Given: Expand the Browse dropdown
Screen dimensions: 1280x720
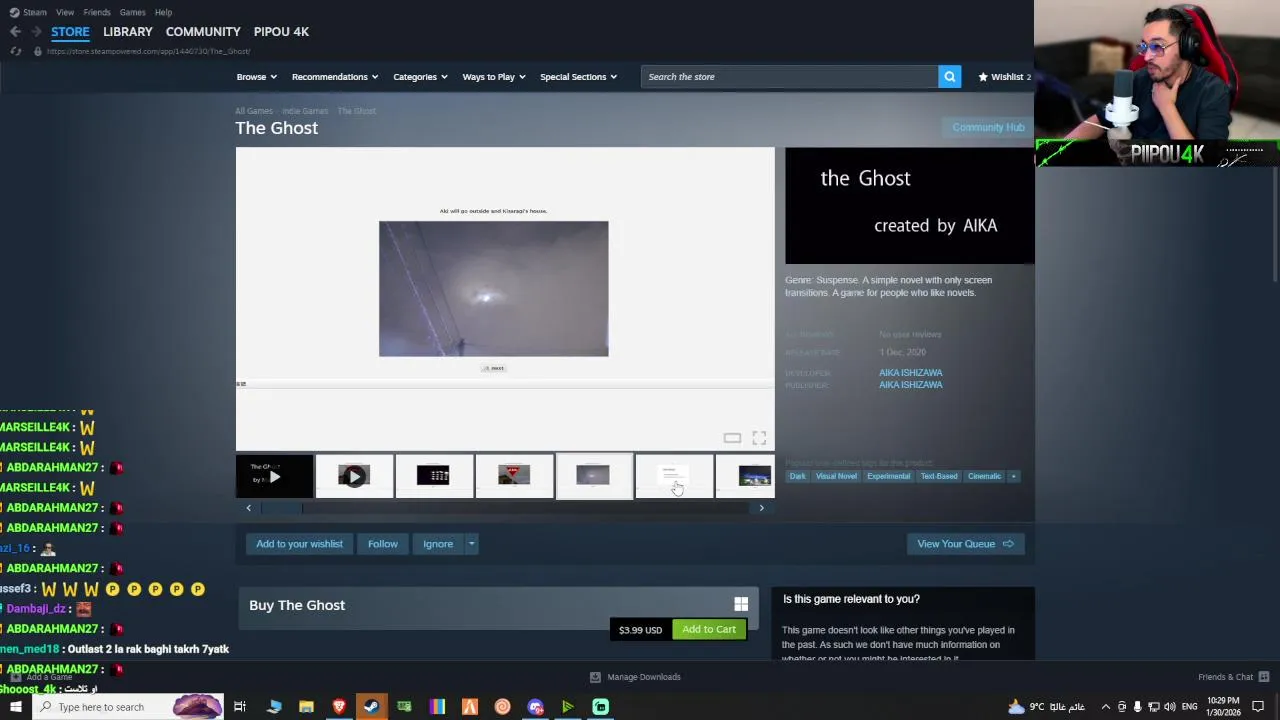Looking at the screenshot, I should pyautogui.click(x=257, y=77).
